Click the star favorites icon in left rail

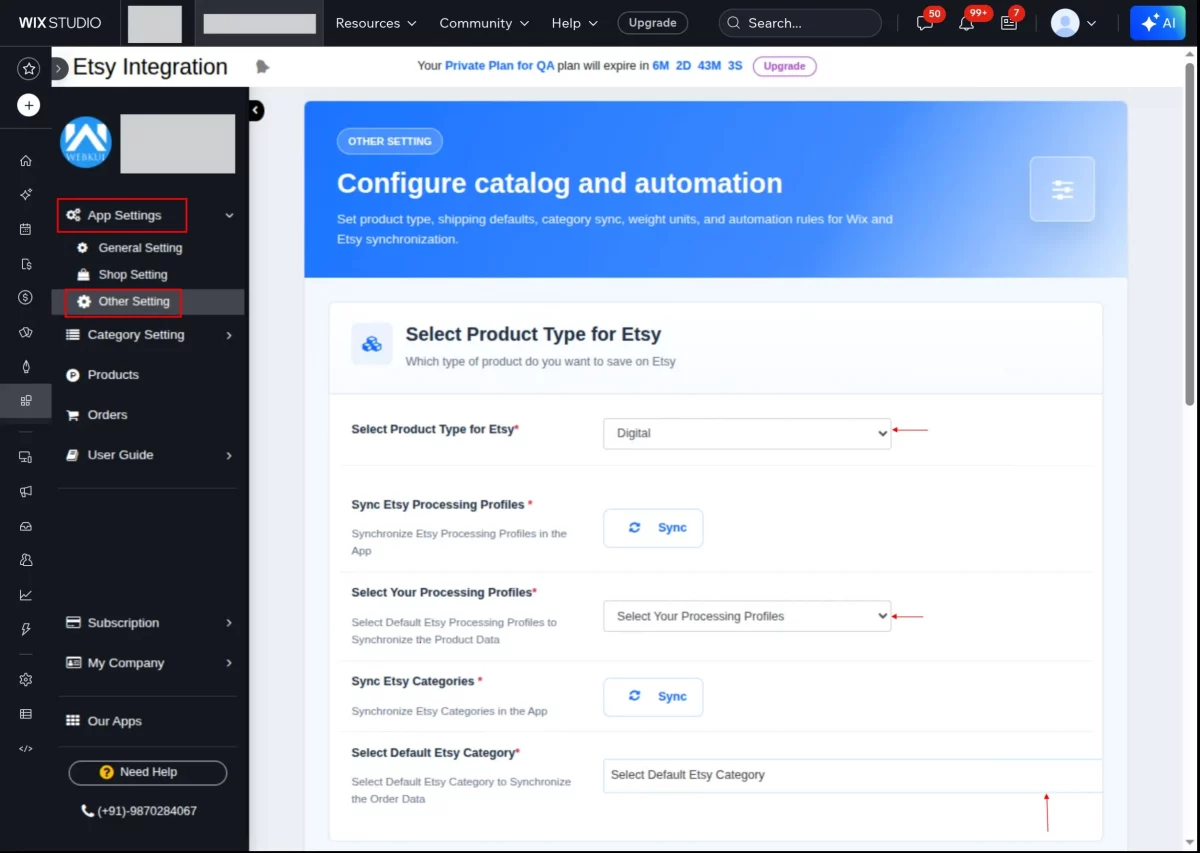(28, 69)
